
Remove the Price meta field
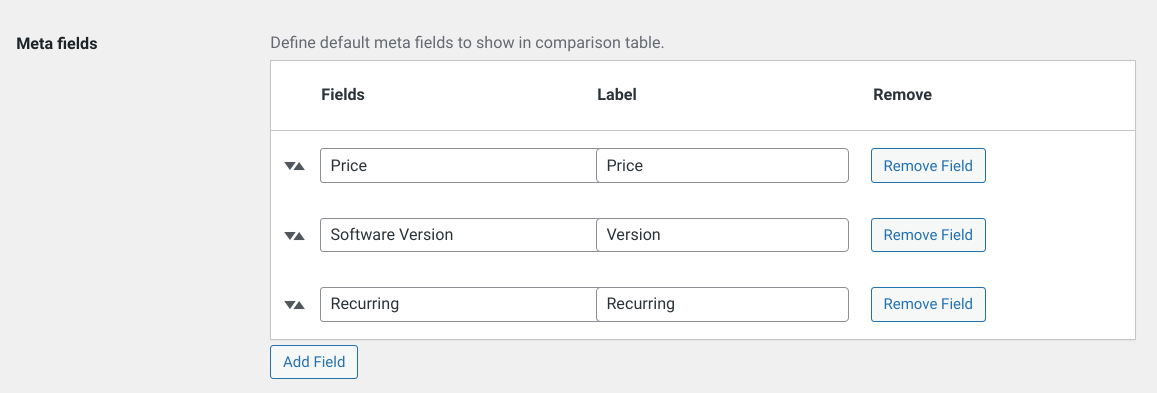click(x=928, y=166)
